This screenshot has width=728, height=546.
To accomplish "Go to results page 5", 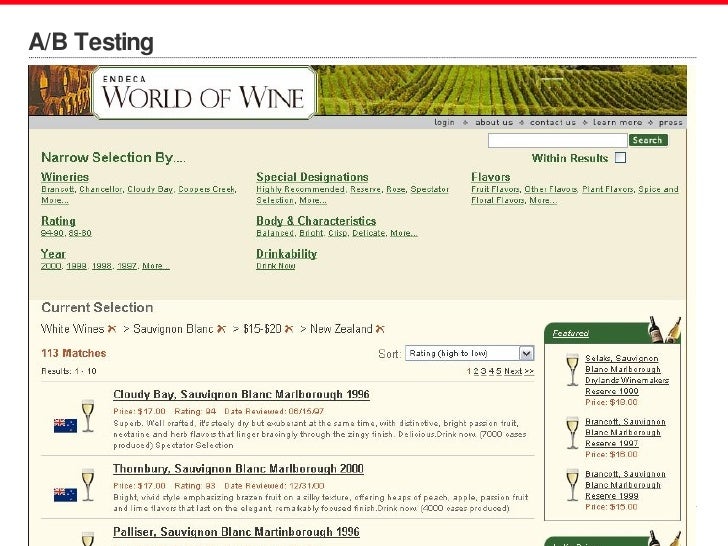I will tap(499, 371).
